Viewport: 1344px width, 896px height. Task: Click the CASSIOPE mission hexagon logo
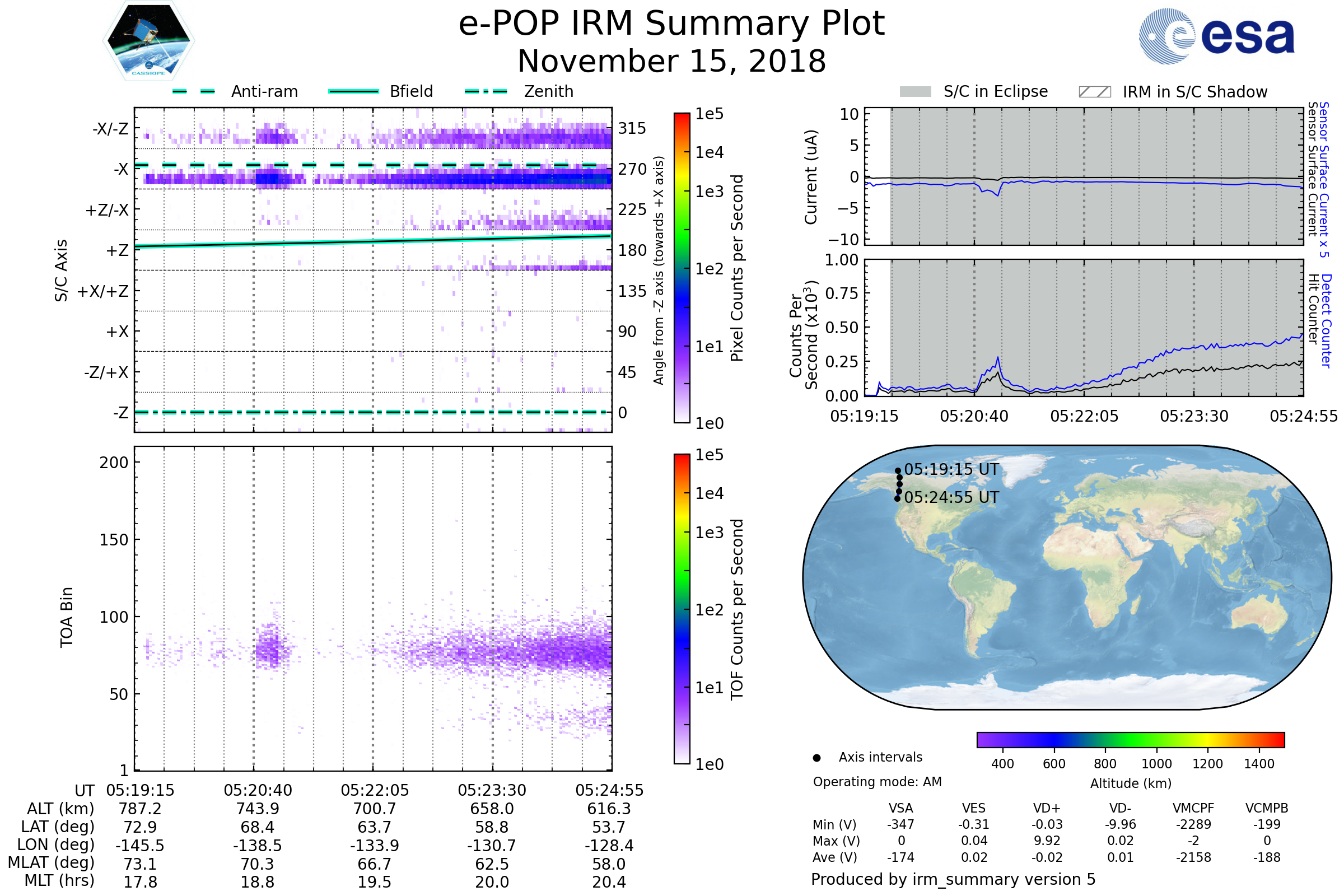pyautogui.click(x=148, y=41)
